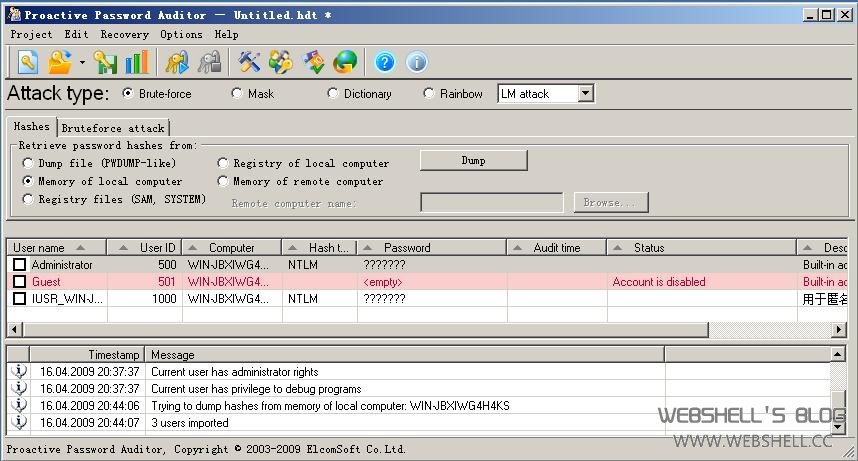Click down arrow of log scrollbar
858x461 pixels.
[x=838, y=427]
